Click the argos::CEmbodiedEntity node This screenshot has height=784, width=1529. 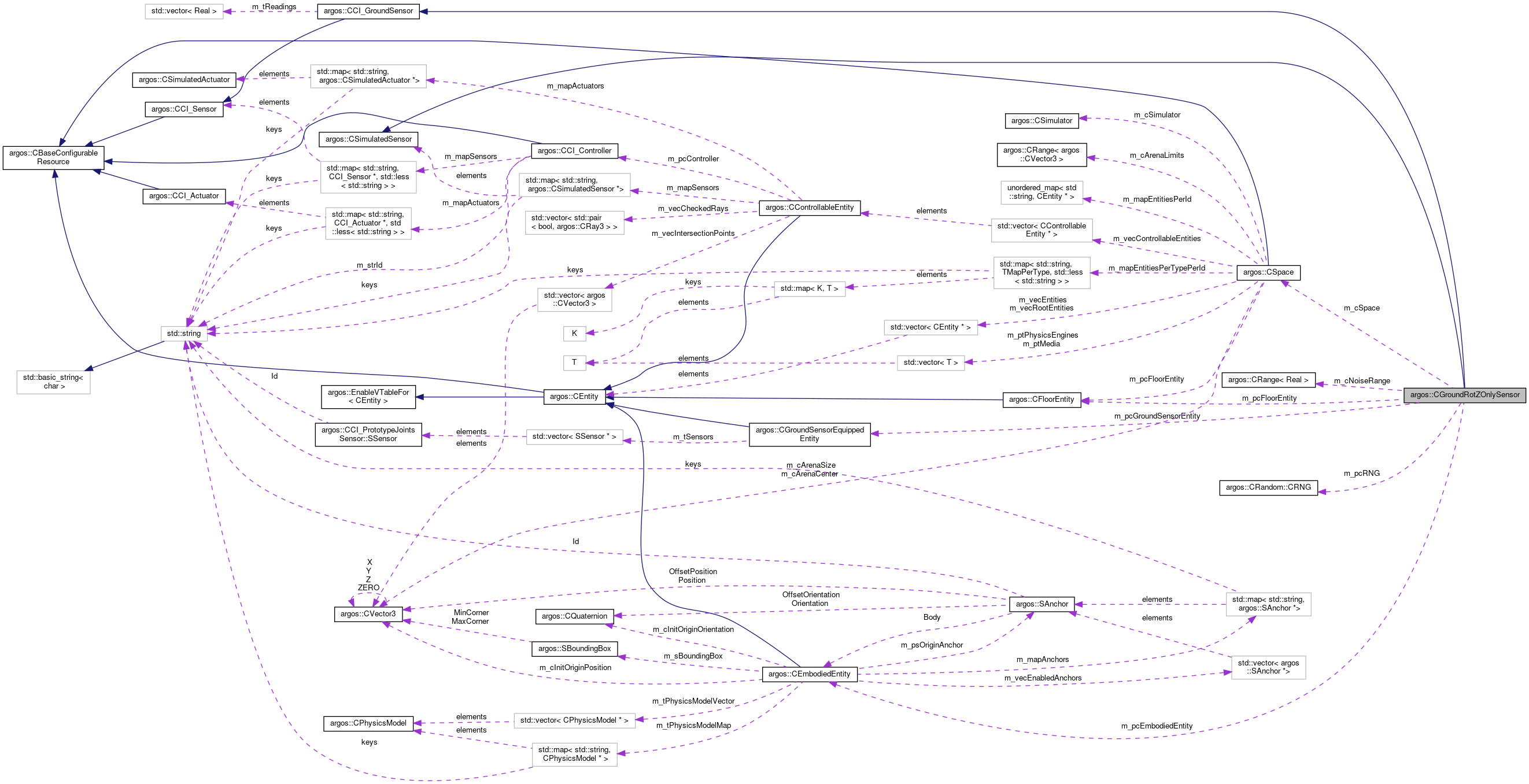[x=810, y=674]
